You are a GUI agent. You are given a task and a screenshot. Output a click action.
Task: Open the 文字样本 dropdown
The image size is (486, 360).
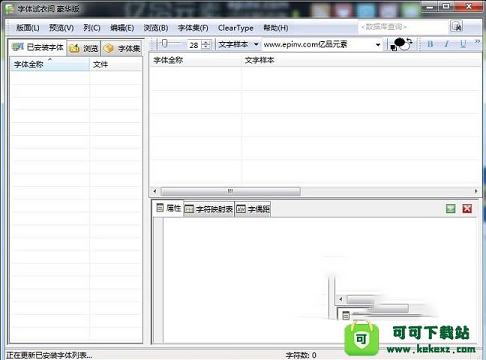point(238,44)
